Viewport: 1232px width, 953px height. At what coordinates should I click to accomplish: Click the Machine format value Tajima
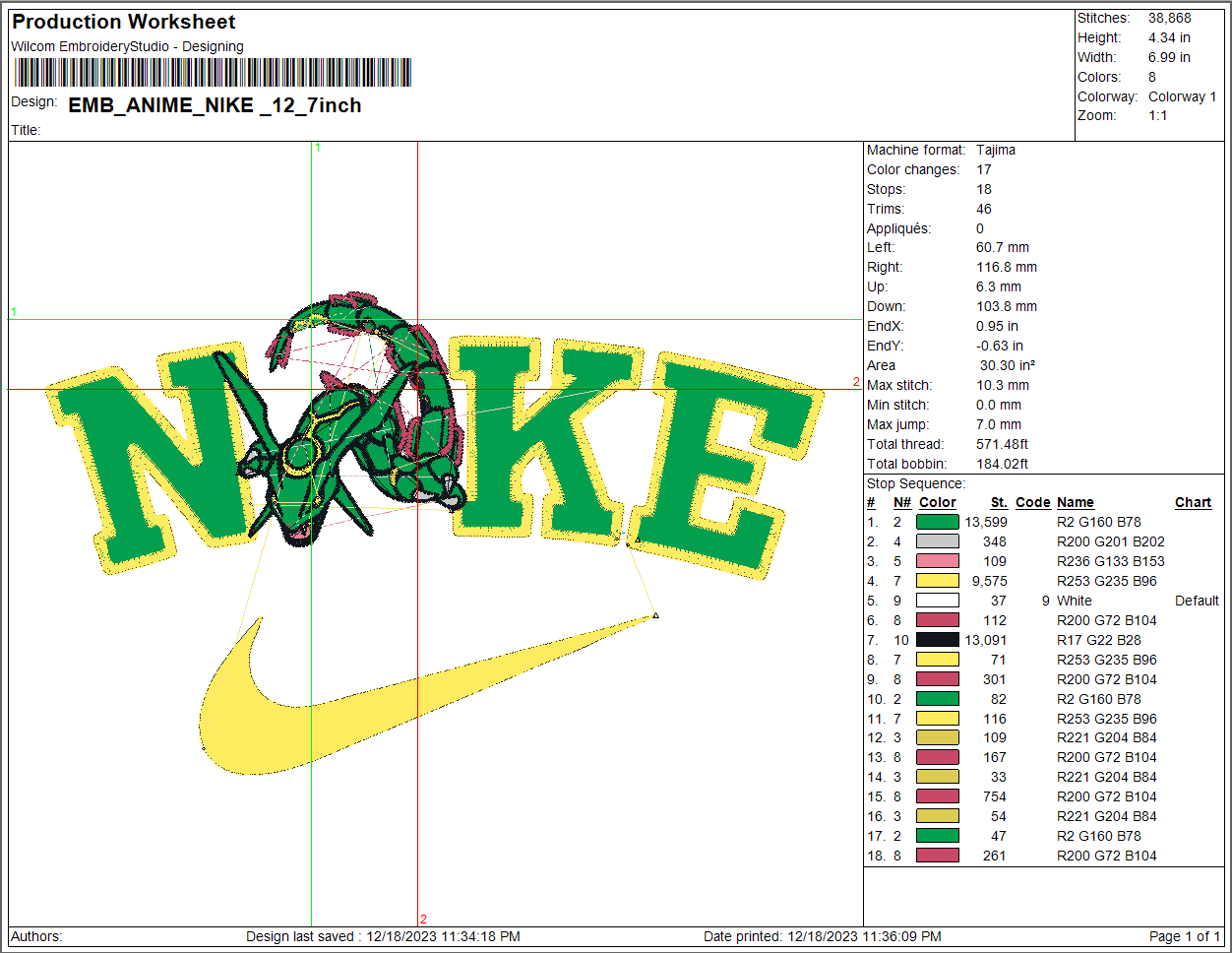point(996,150)
